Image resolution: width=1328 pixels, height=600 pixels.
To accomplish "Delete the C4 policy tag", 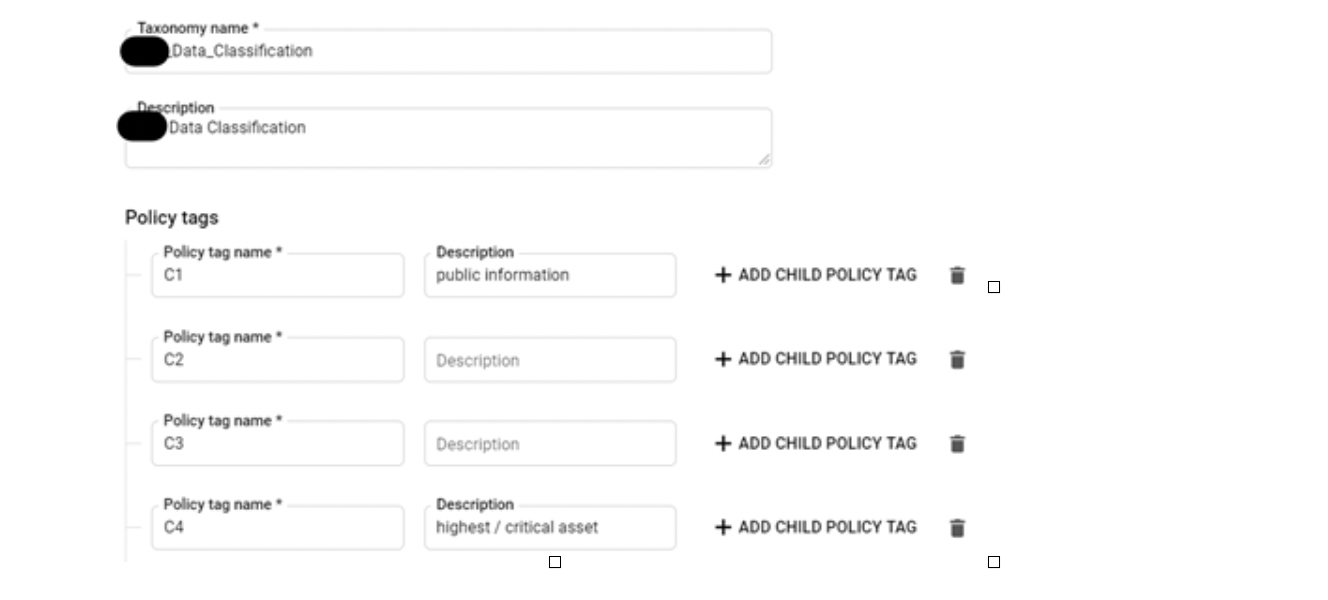I will pos(956,527).
